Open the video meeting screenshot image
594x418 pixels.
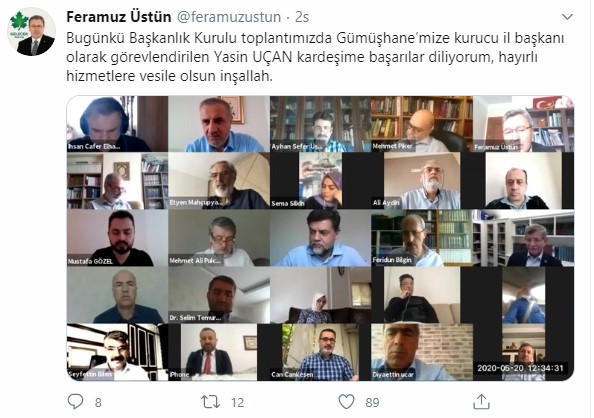click(x=320, y=238)
